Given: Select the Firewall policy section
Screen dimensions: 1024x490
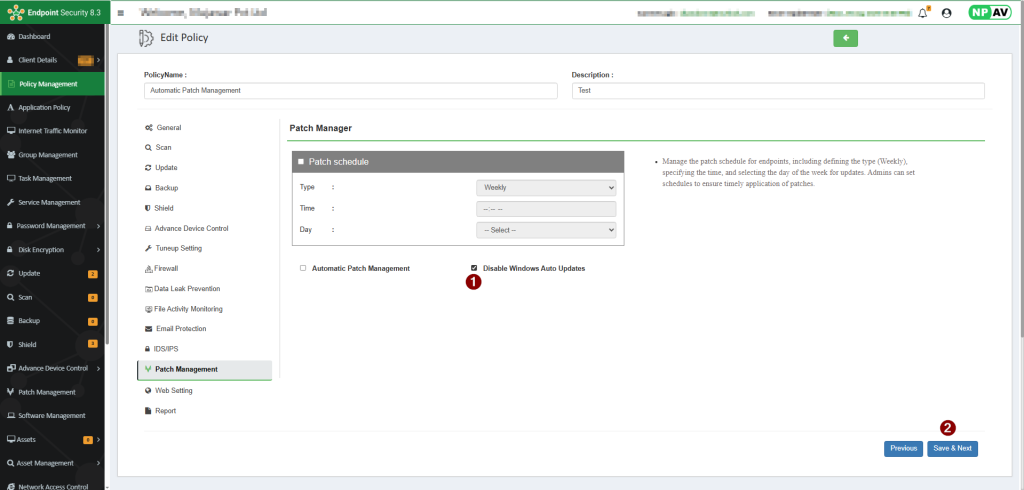Looking at the screenshot, I should coord(166,268).
